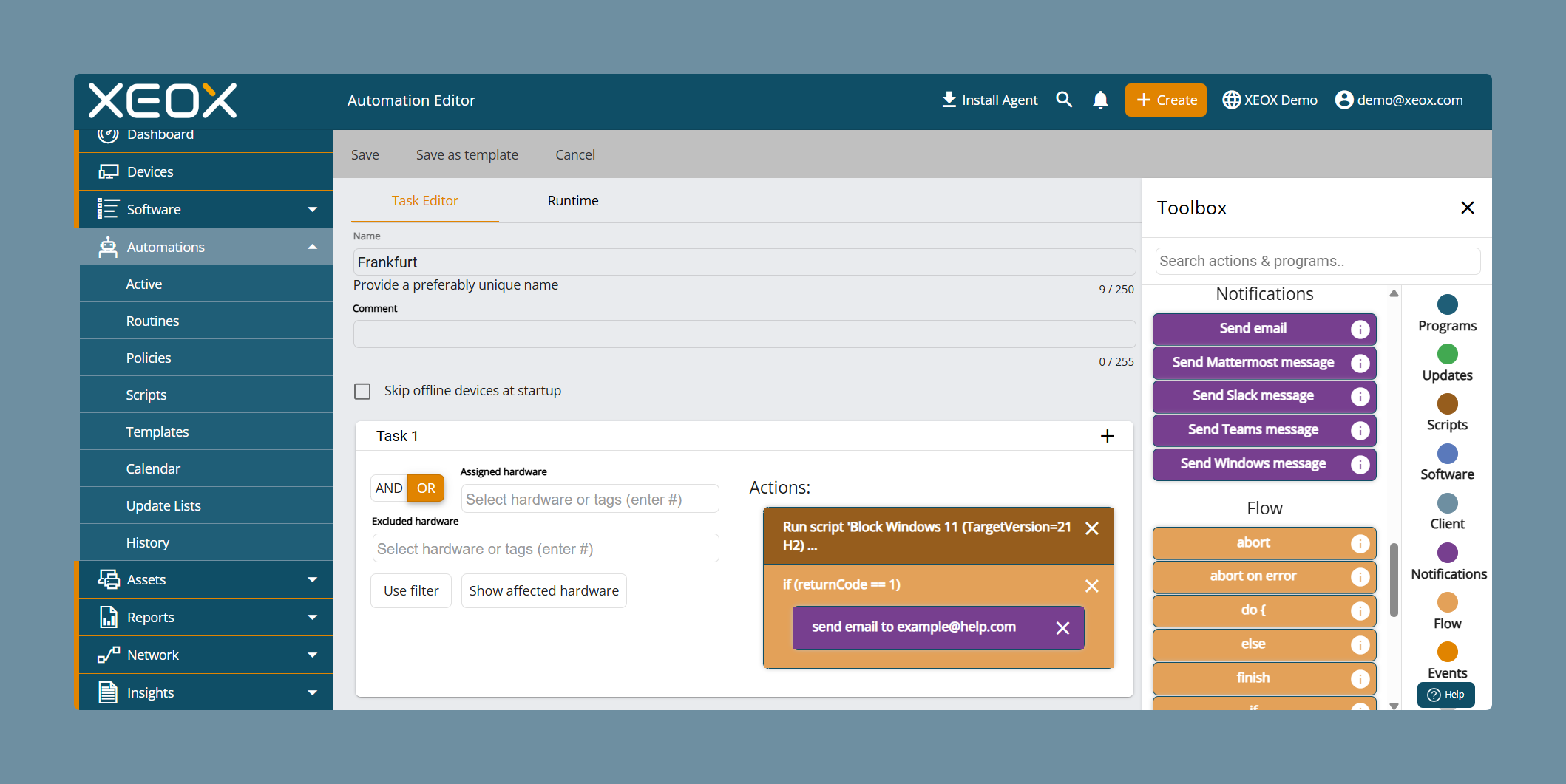Click the search magnifier icon in header

[1064, 100]
